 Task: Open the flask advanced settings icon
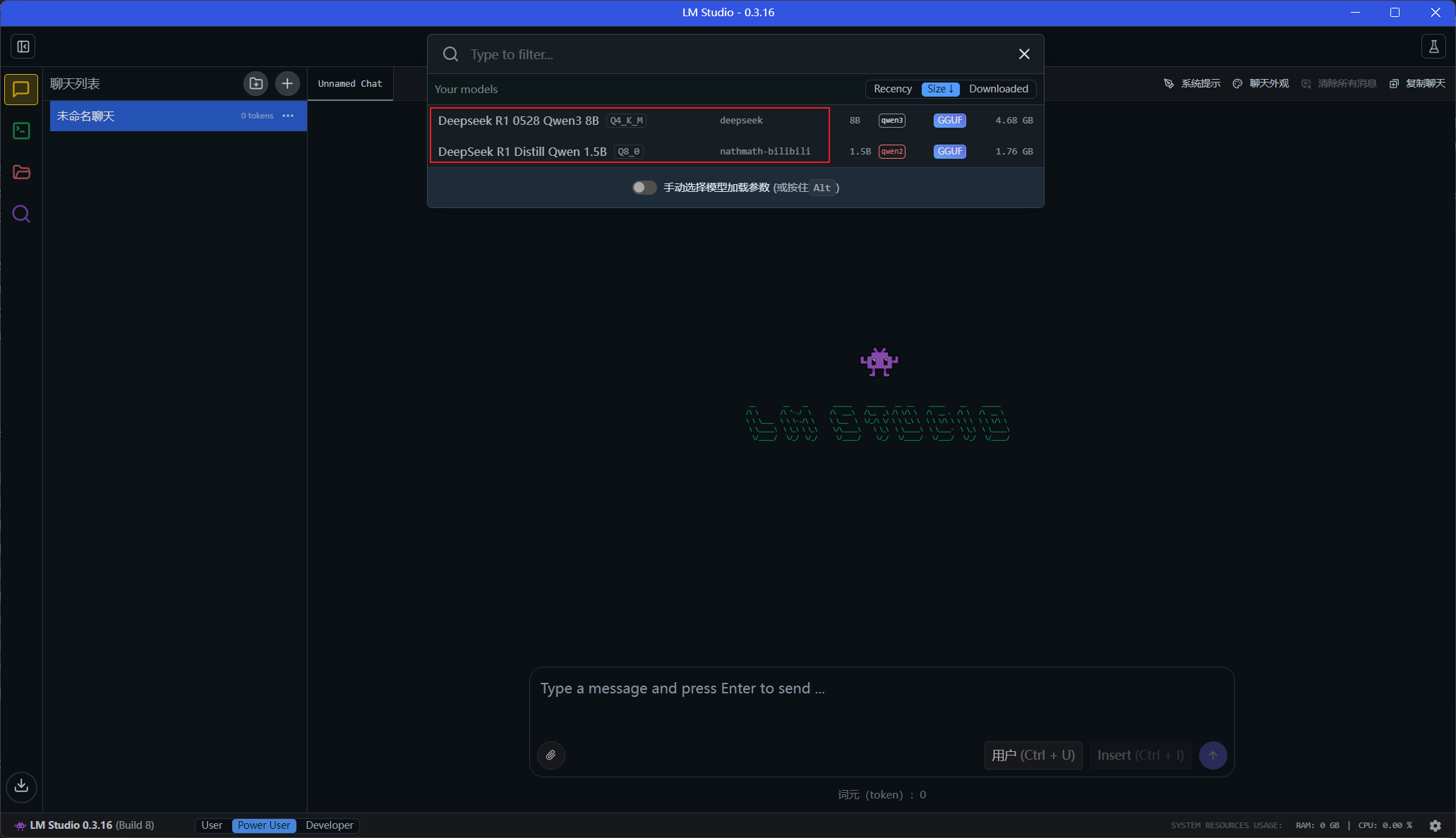pos(1434,47)
